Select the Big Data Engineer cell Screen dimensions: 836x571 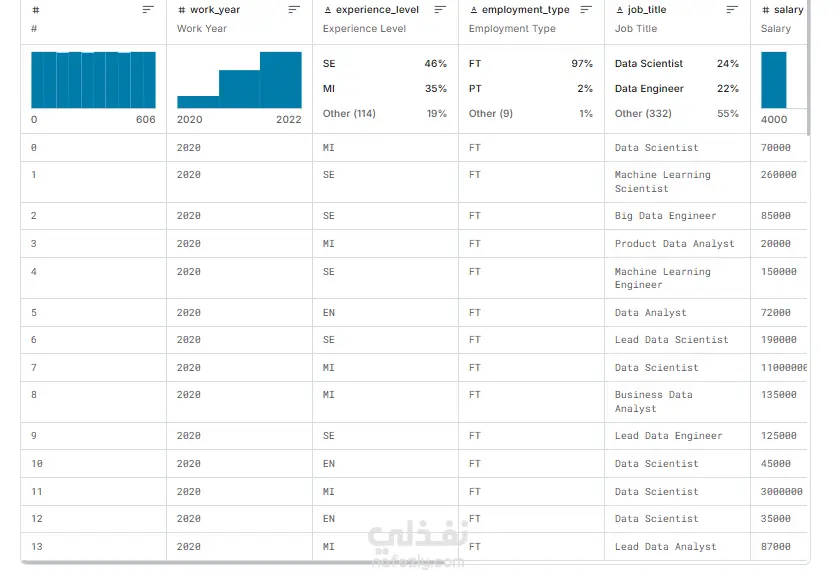677,216
